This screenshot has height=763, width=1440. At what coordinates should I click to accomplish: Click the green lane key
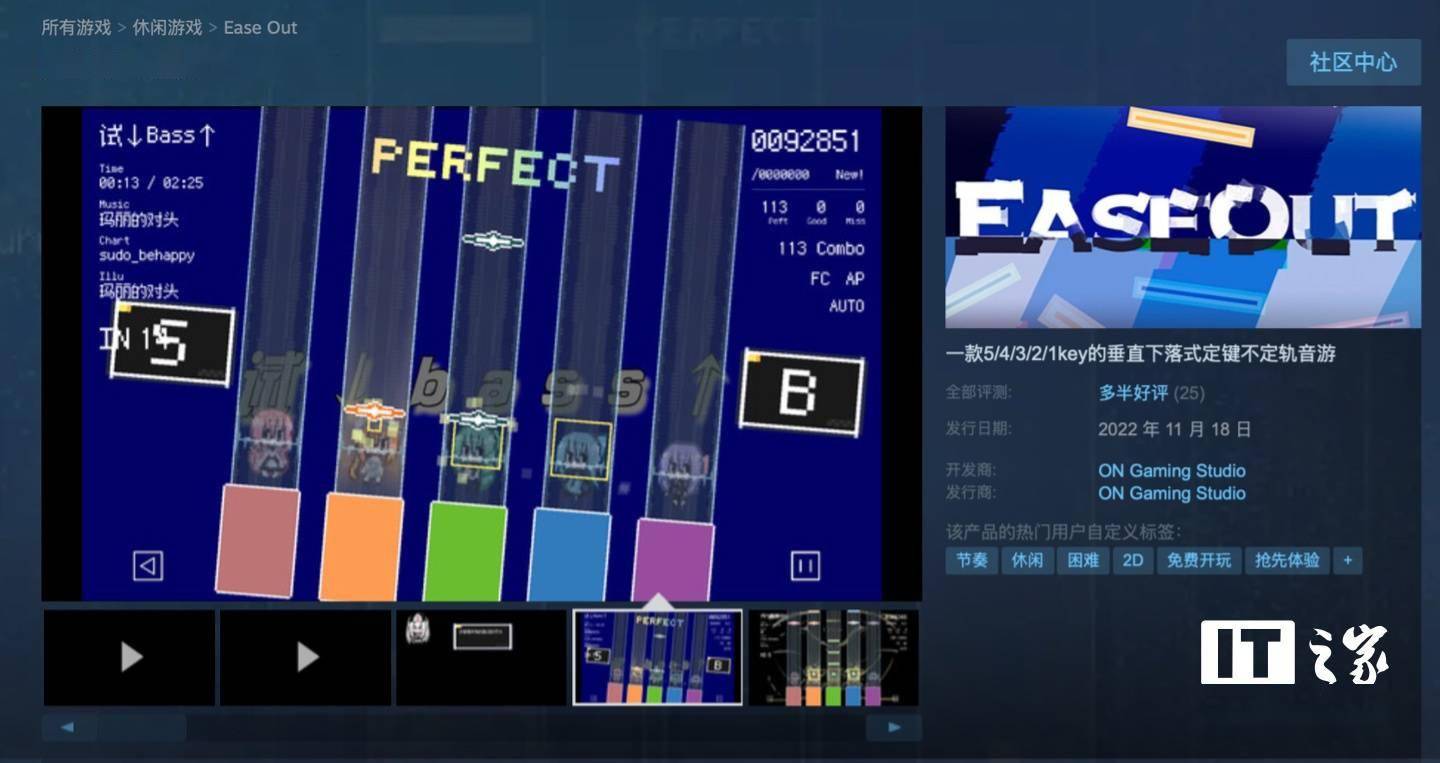tap(465, 551)
